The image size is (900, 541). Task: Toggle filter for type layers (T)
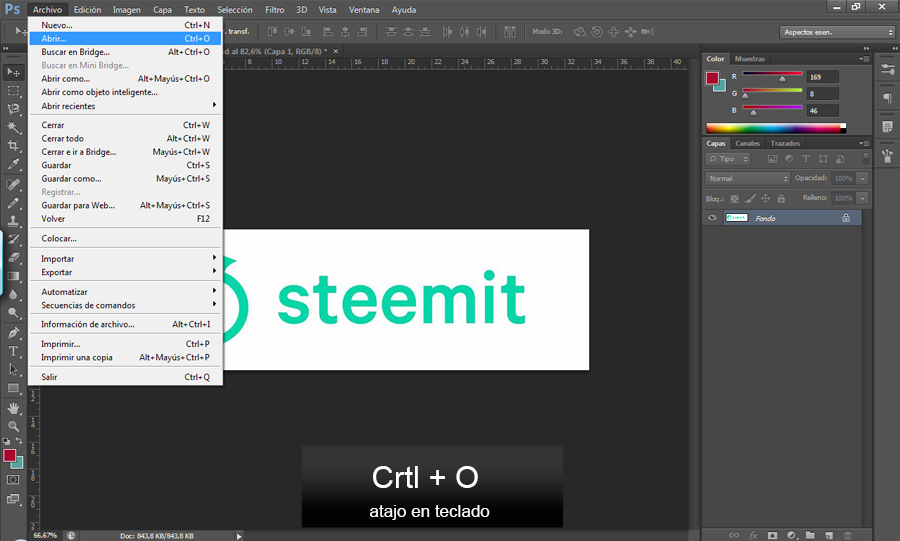806,159
